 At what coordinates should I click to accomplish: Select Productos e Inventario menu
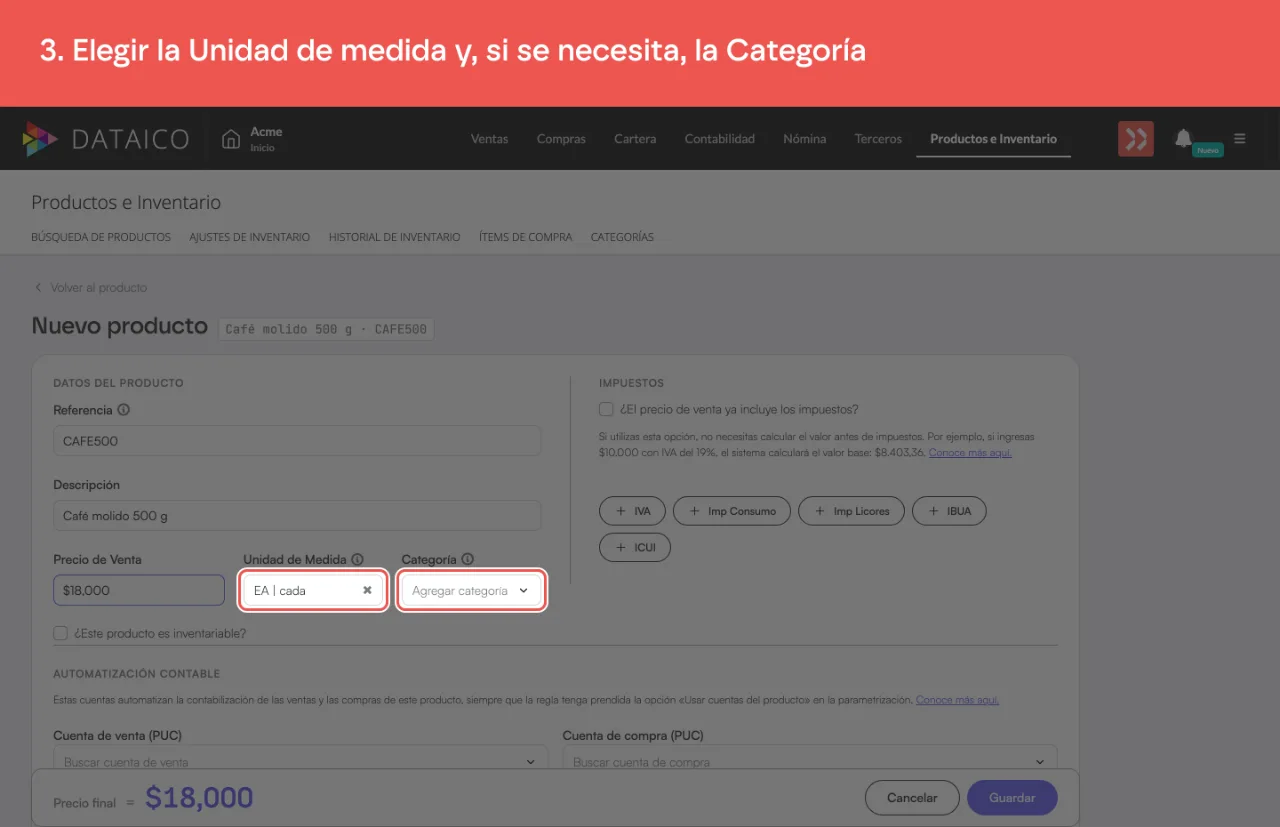(x=993, y=139)
